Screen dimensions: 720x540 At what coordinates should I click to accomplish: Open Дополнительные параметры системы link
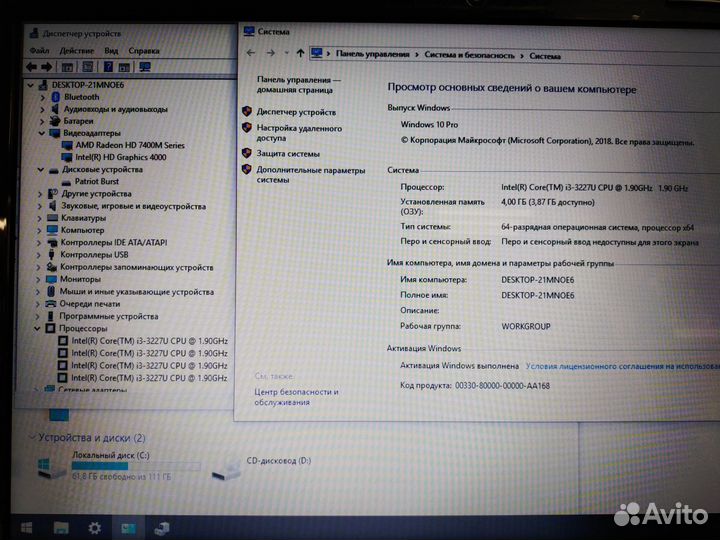point(310,175)
